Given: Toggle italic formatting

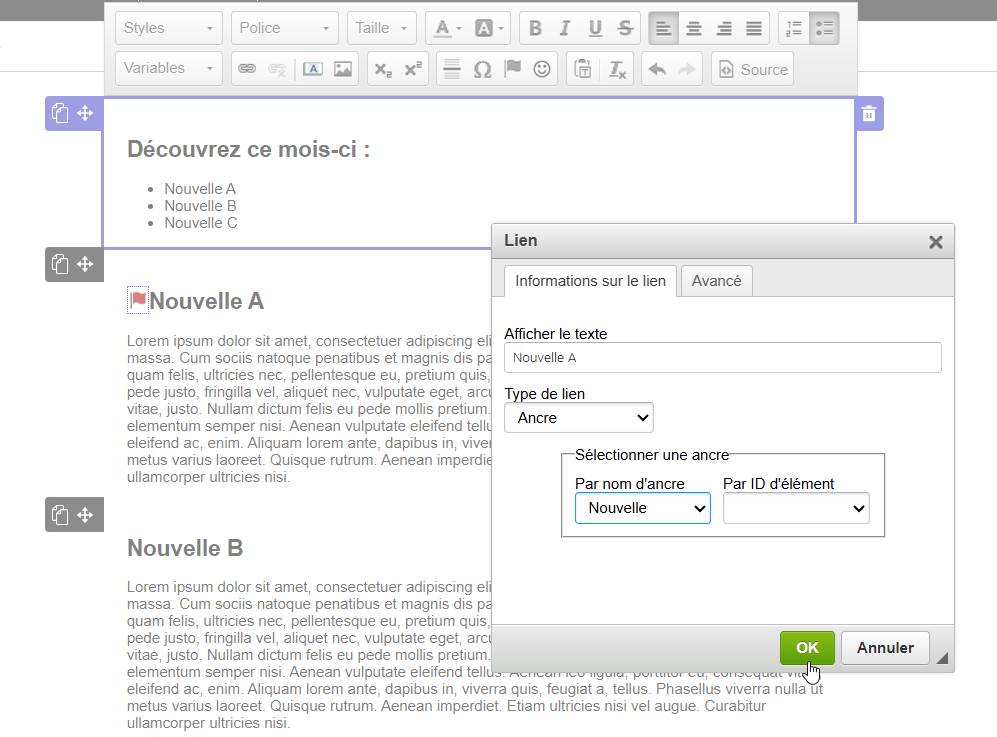Looking at the screenshot, I should pos(565,28).
